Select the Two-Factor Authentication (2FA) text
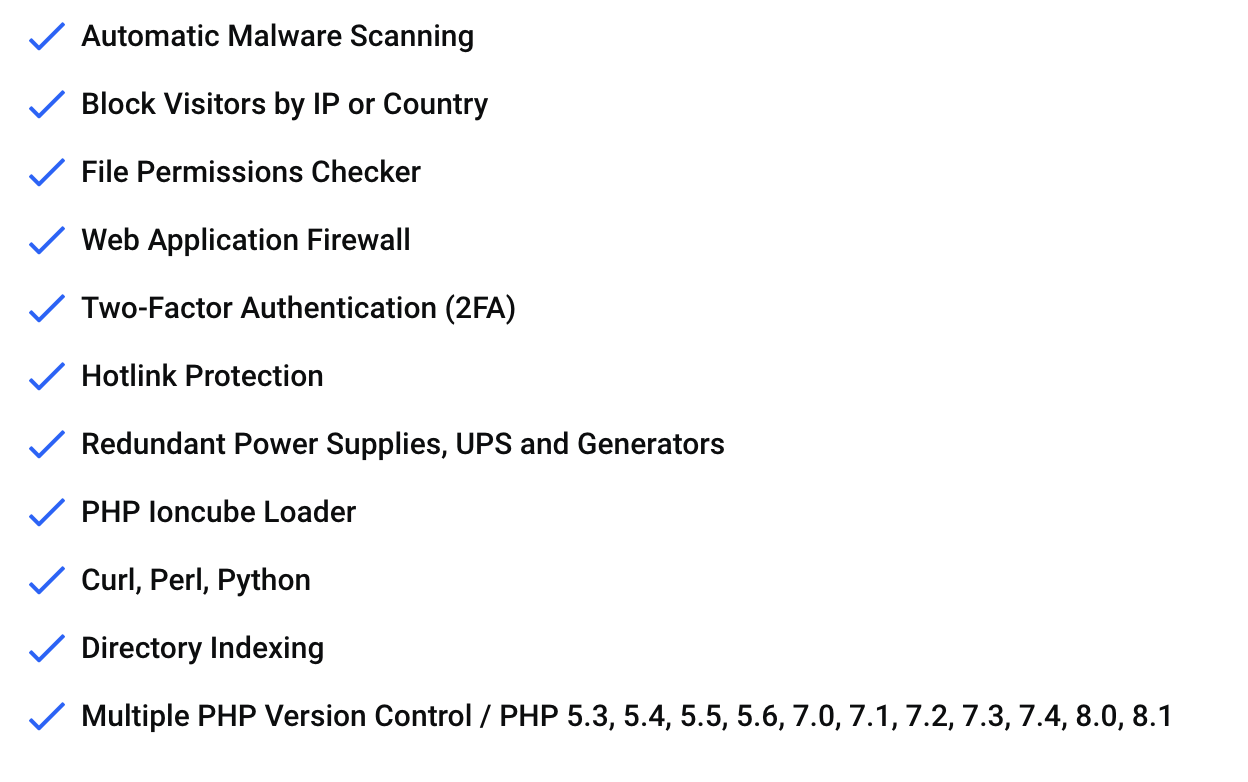The width and height of the screenshot is (1248, 782). point(299,309)
